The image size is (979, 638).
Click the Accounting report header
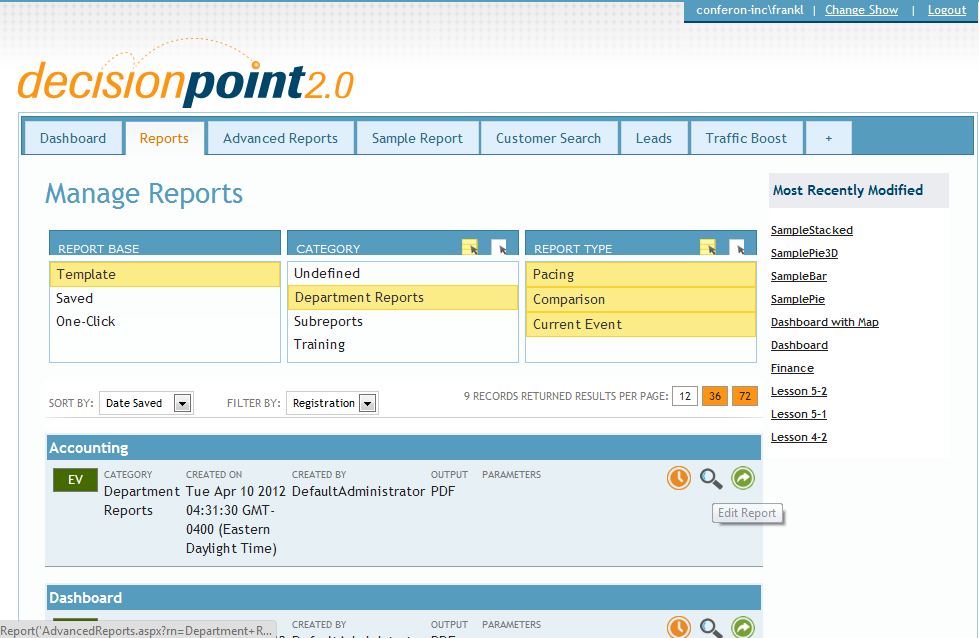404,448
